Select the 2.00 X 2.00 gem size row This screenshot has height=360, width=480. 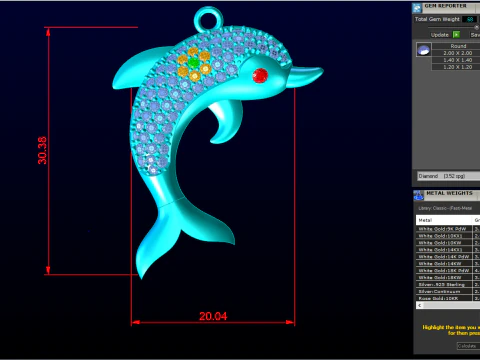point(456,53)
